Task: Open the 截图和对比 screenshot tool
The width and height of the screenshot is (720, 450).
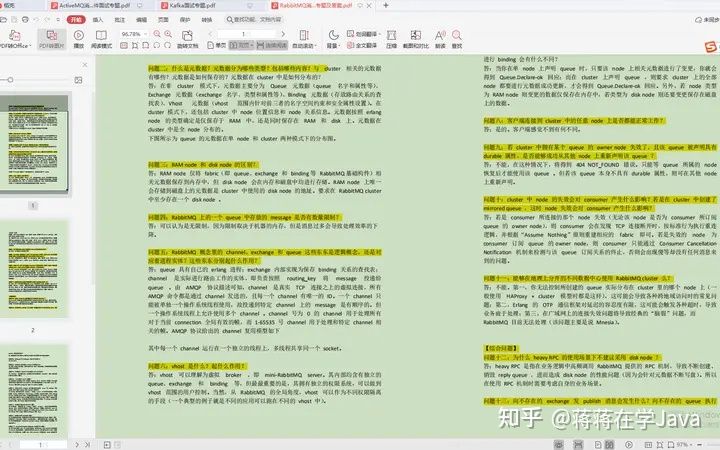Action: tap(416, 39)
